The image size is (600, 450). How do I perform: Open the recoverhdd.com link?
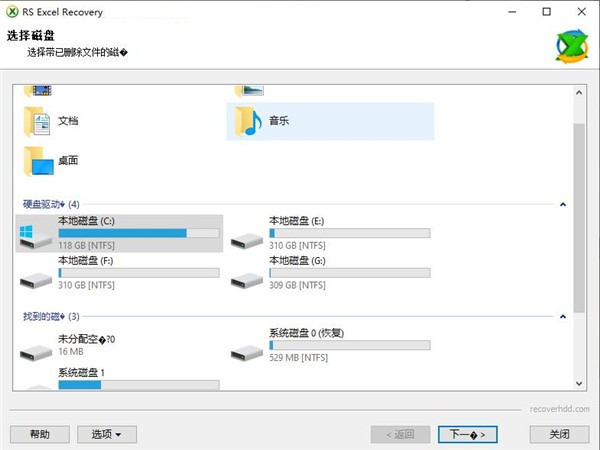tap(559, 409)
